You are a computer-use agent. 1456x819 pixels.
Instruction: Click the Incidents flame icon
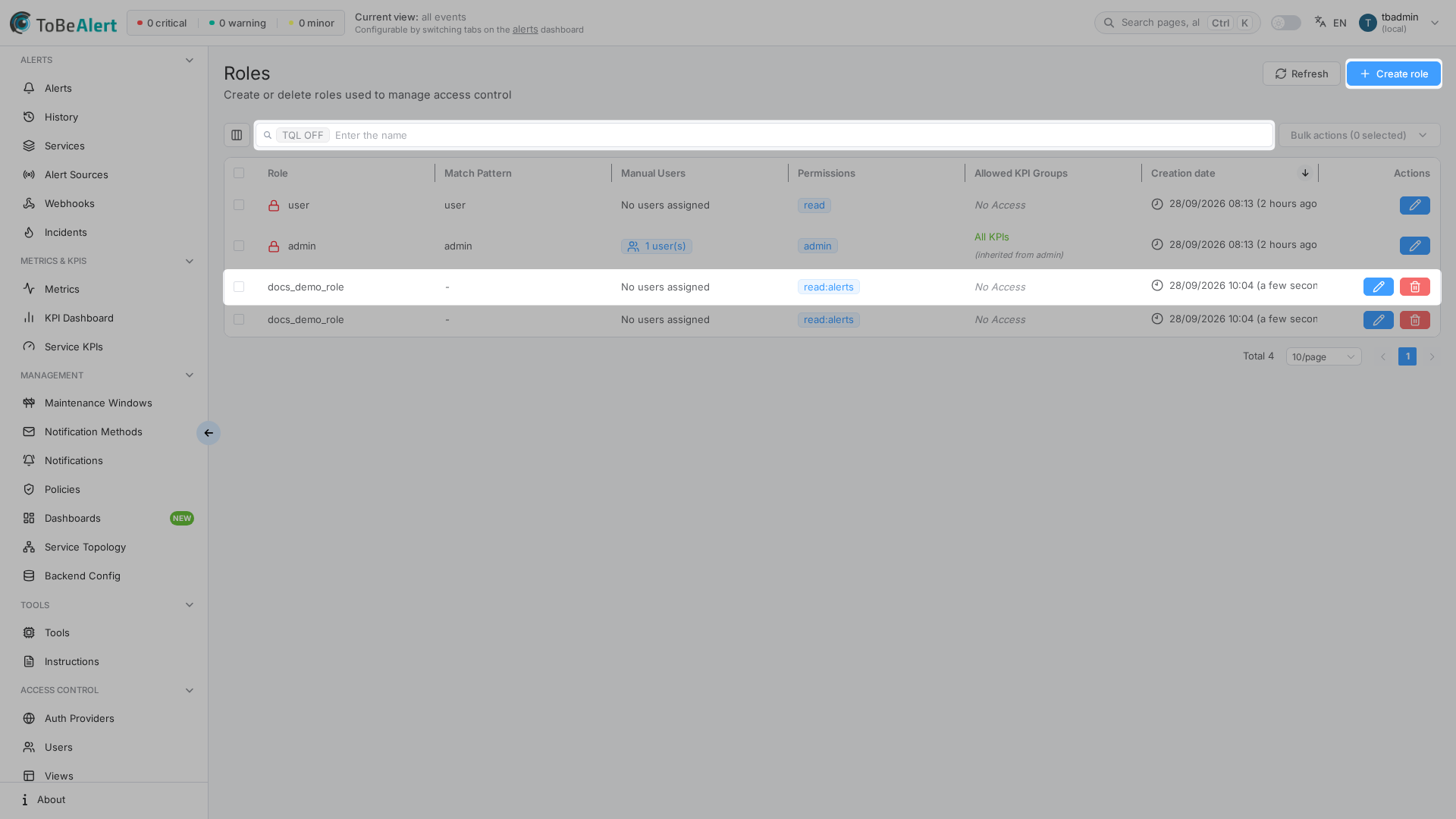tap(29, 232)
